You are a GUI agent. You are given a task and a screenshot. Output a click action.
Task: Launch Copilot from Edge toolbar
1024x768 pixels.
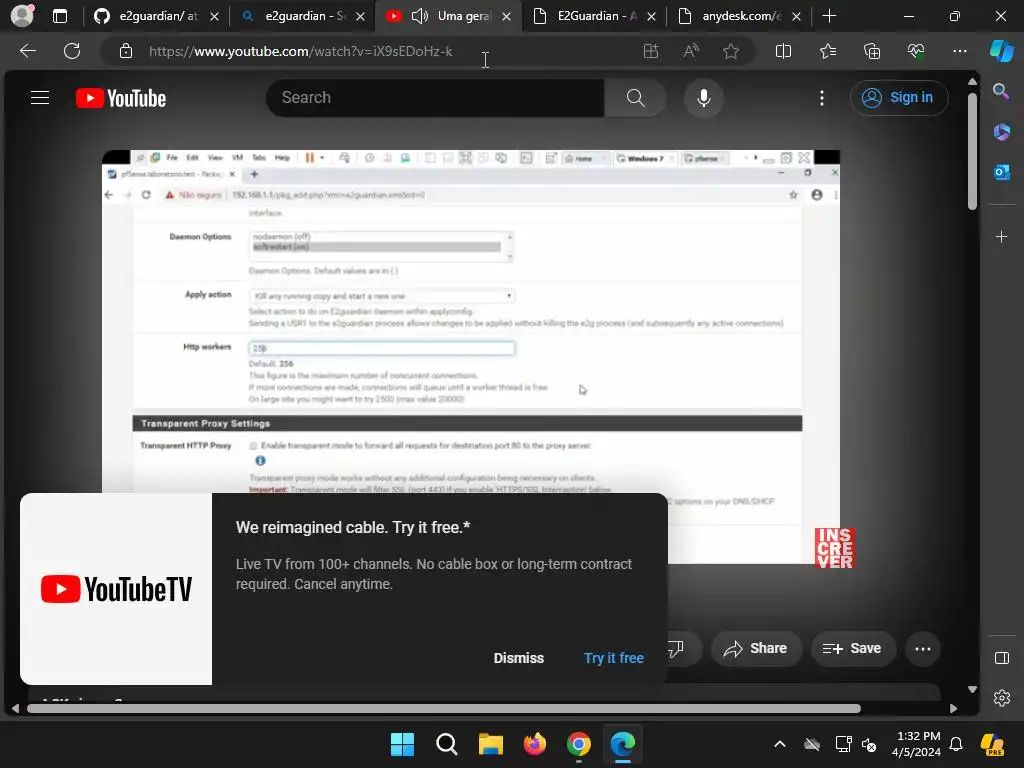(x=1002, y=51)
